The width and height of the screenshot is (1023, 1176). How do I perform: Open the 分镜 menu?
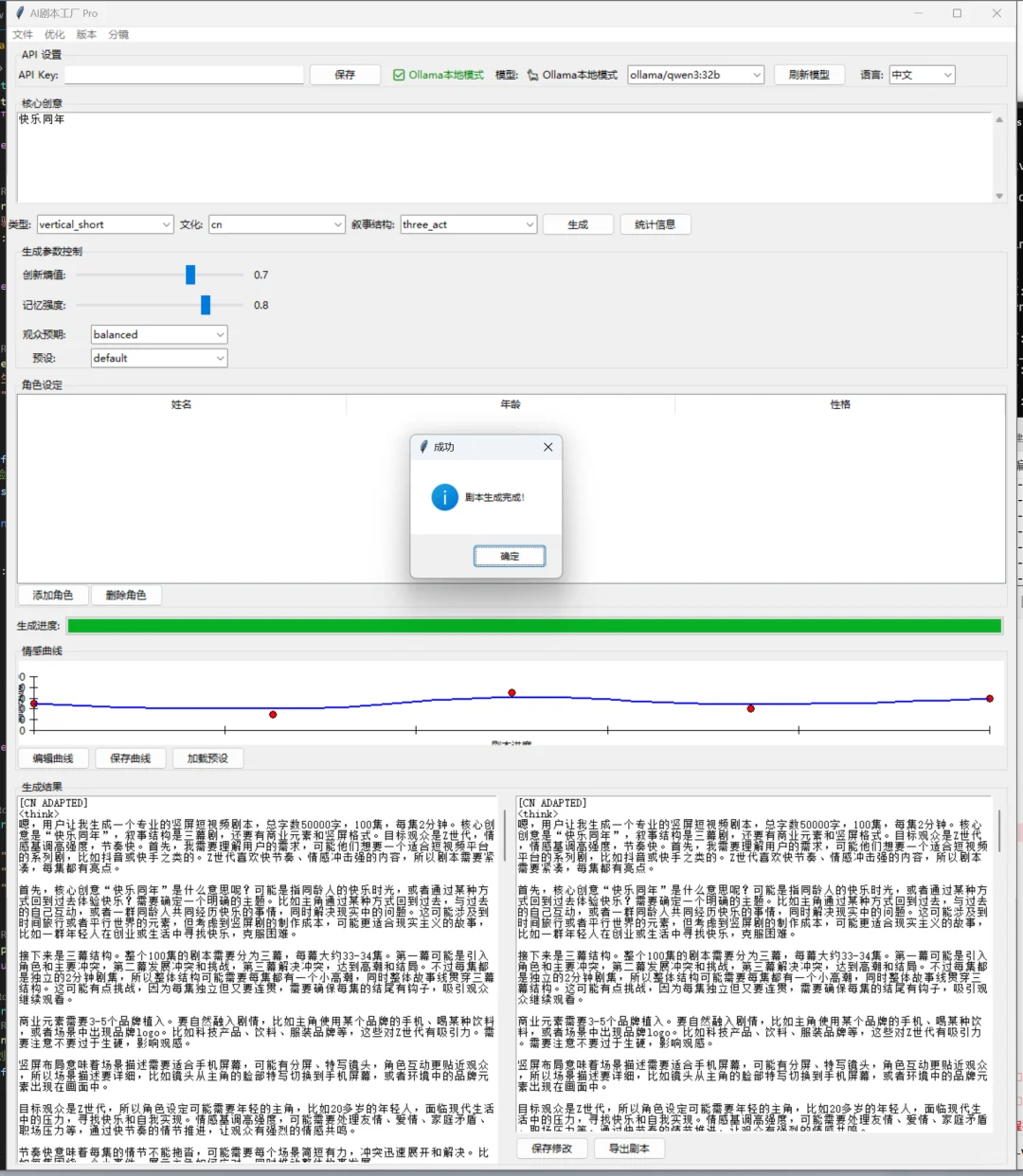pyautogui.click(x=118, y=34)
